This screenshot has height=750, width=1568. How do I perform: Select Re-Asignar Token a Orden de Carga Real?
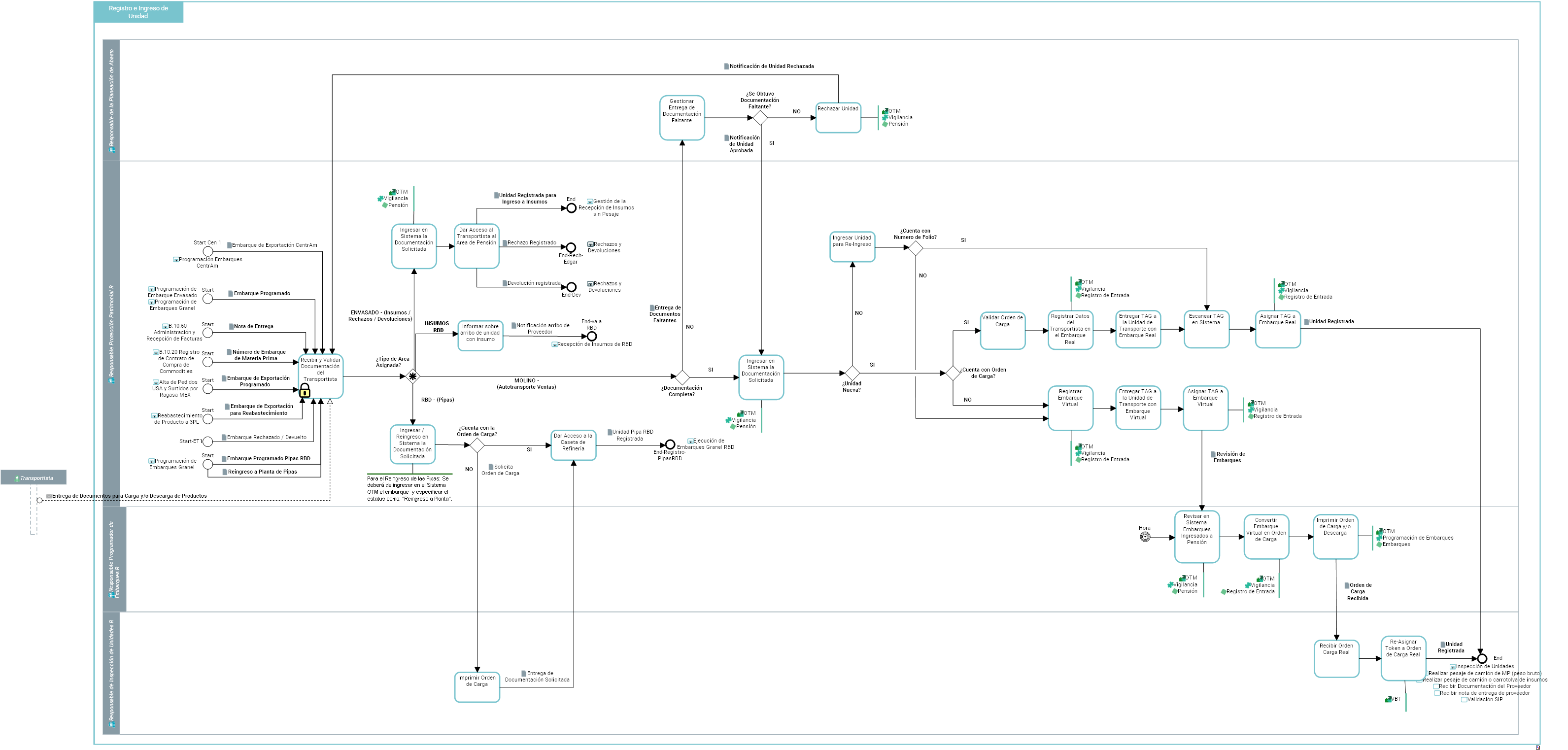click(x=1403, y=659)
